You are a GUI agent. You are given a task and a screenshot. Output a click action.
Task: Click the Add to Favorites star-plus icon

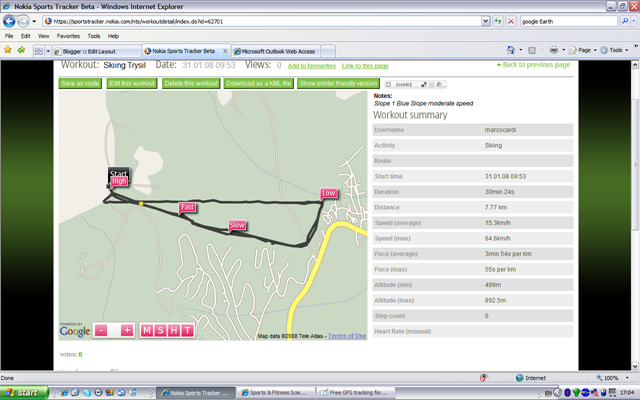click(21, 50)
